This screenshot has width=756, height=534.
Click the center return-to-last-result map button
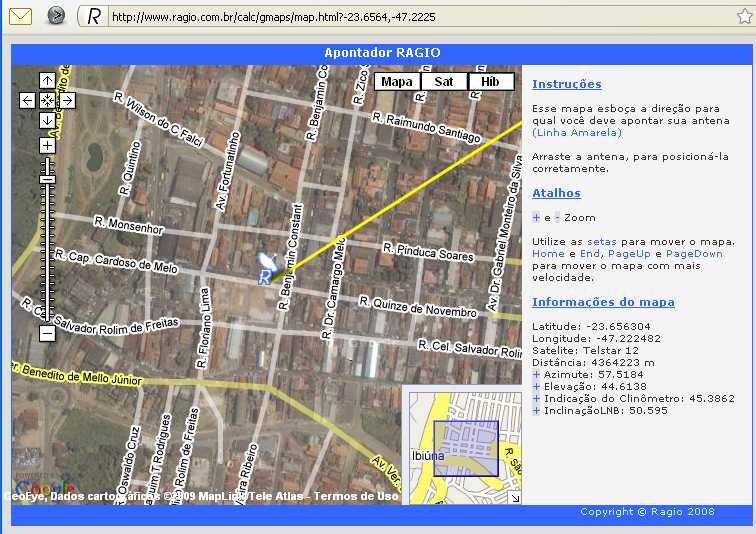[47, 100]
